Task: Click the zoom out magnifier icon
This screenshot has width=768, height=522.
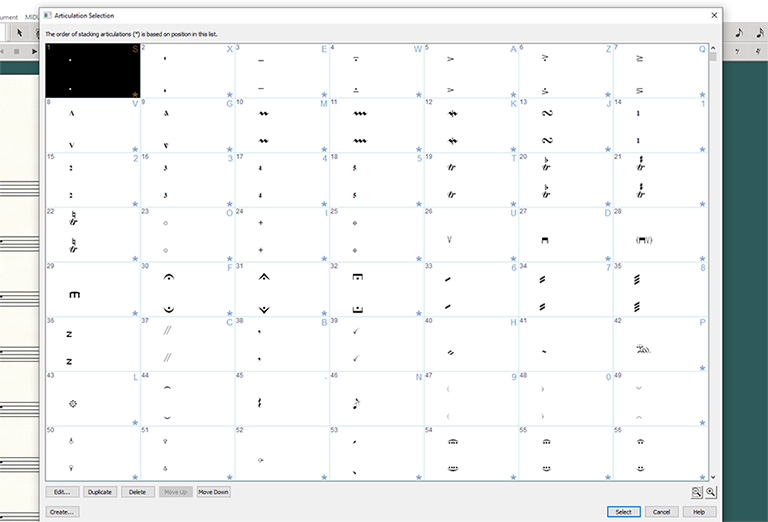Action: 696,492
